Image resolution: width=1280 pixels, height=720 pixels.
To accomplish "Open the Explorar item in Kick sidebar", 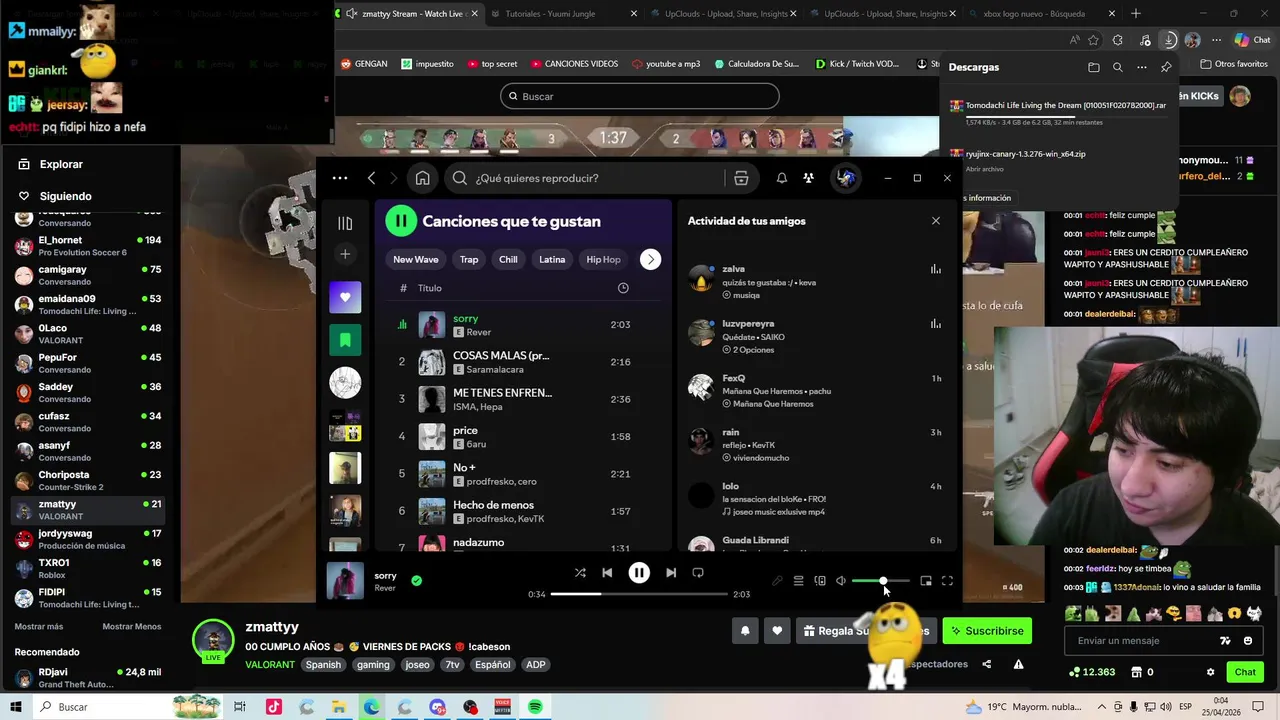I will click(x=62, y=164).
